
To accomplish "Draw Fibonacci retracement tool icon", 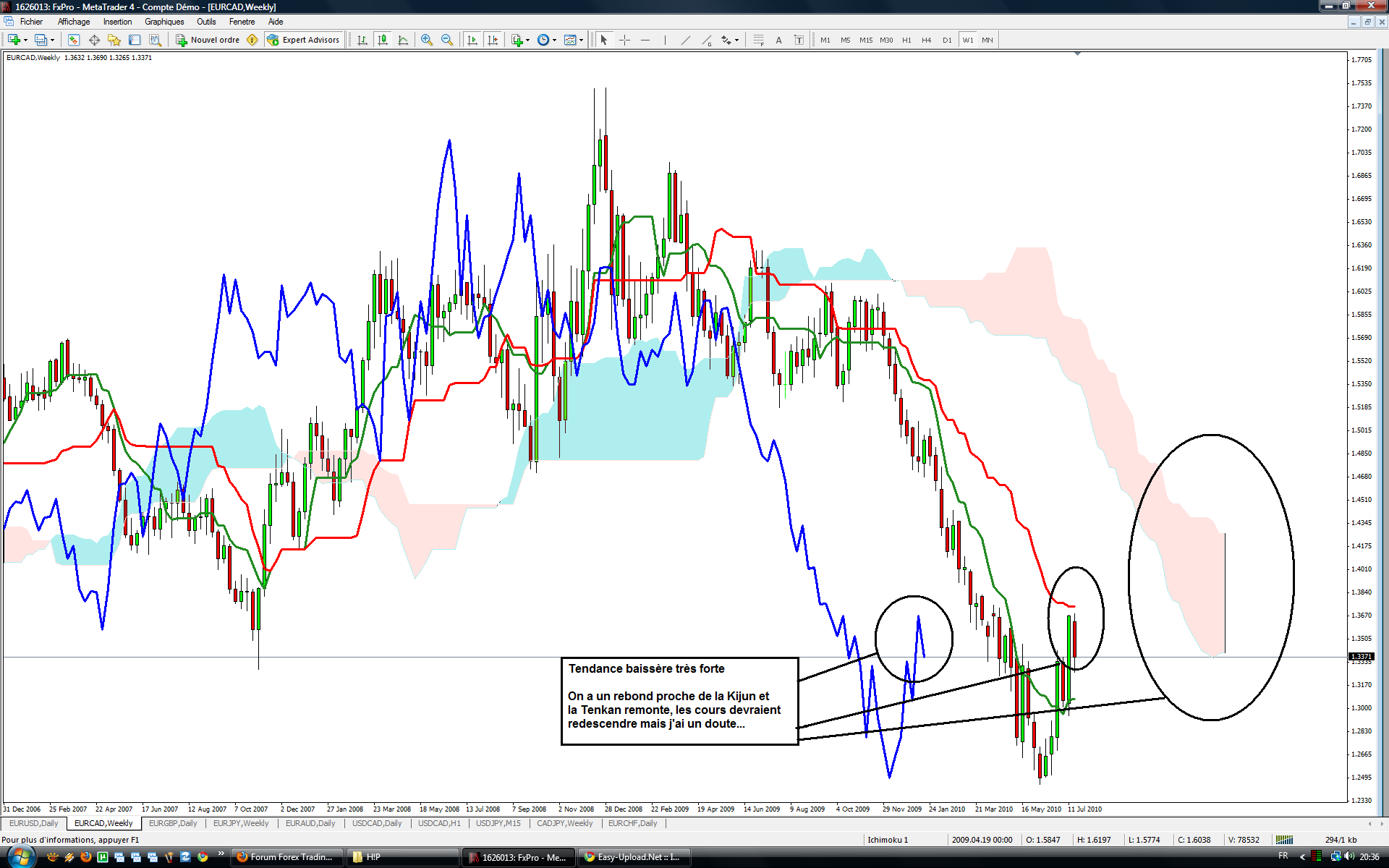I will pyautogui.click(x=758, y=40).
